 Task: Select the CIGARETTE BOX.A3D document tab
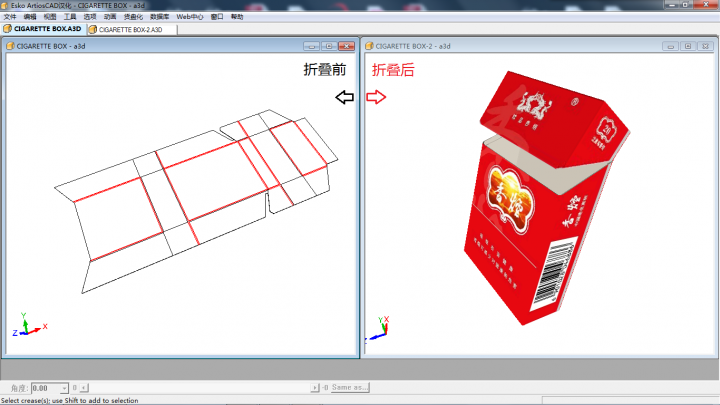tap(43, 30)
